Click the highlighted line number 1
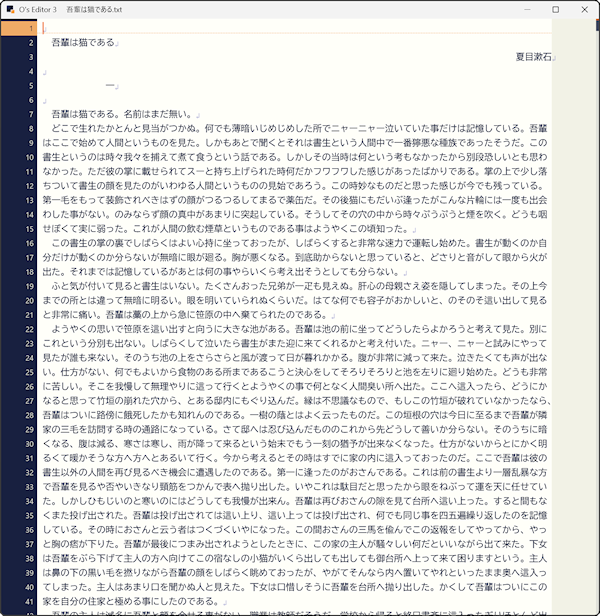Viewport: 600px width, 616px height. tap(31, 28)
